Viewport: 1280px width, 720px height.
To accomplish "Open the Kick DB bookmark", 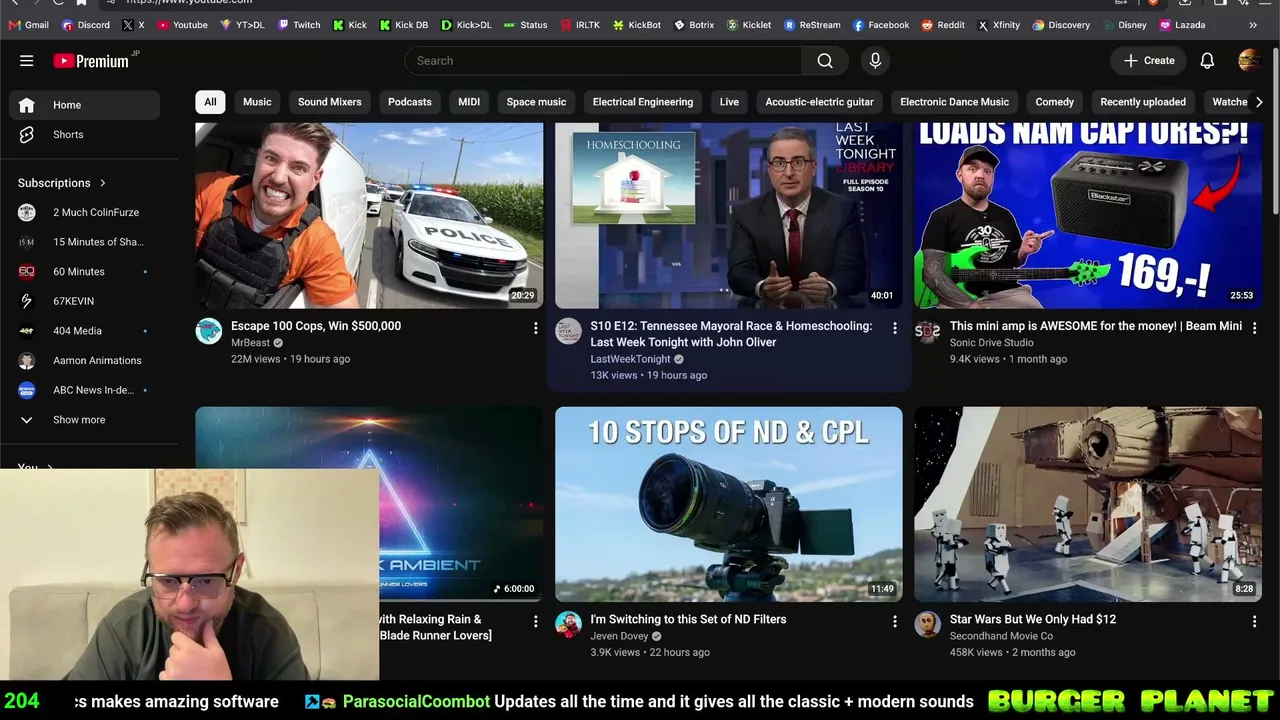I will pyautogui.click(x=404, y=25).
